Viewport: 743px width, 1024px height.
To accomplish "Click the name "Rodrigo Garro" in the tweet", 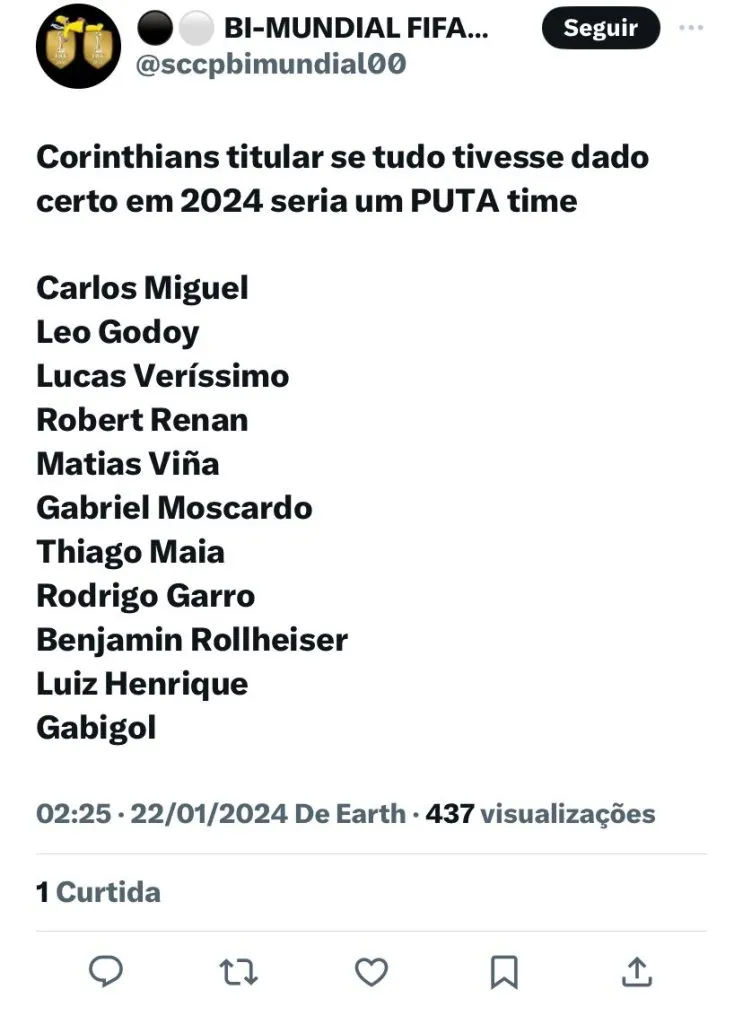I will click(145, 596).
